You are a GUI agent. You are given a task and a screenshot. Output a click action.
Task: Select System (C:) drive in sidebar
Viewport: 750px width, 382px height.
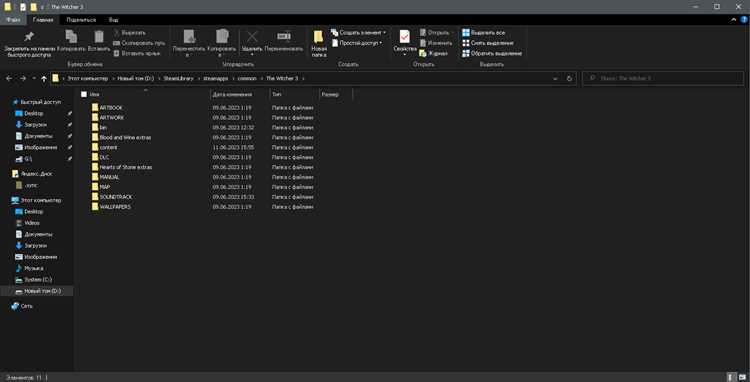pyautogui.click(x=33, y=280)
